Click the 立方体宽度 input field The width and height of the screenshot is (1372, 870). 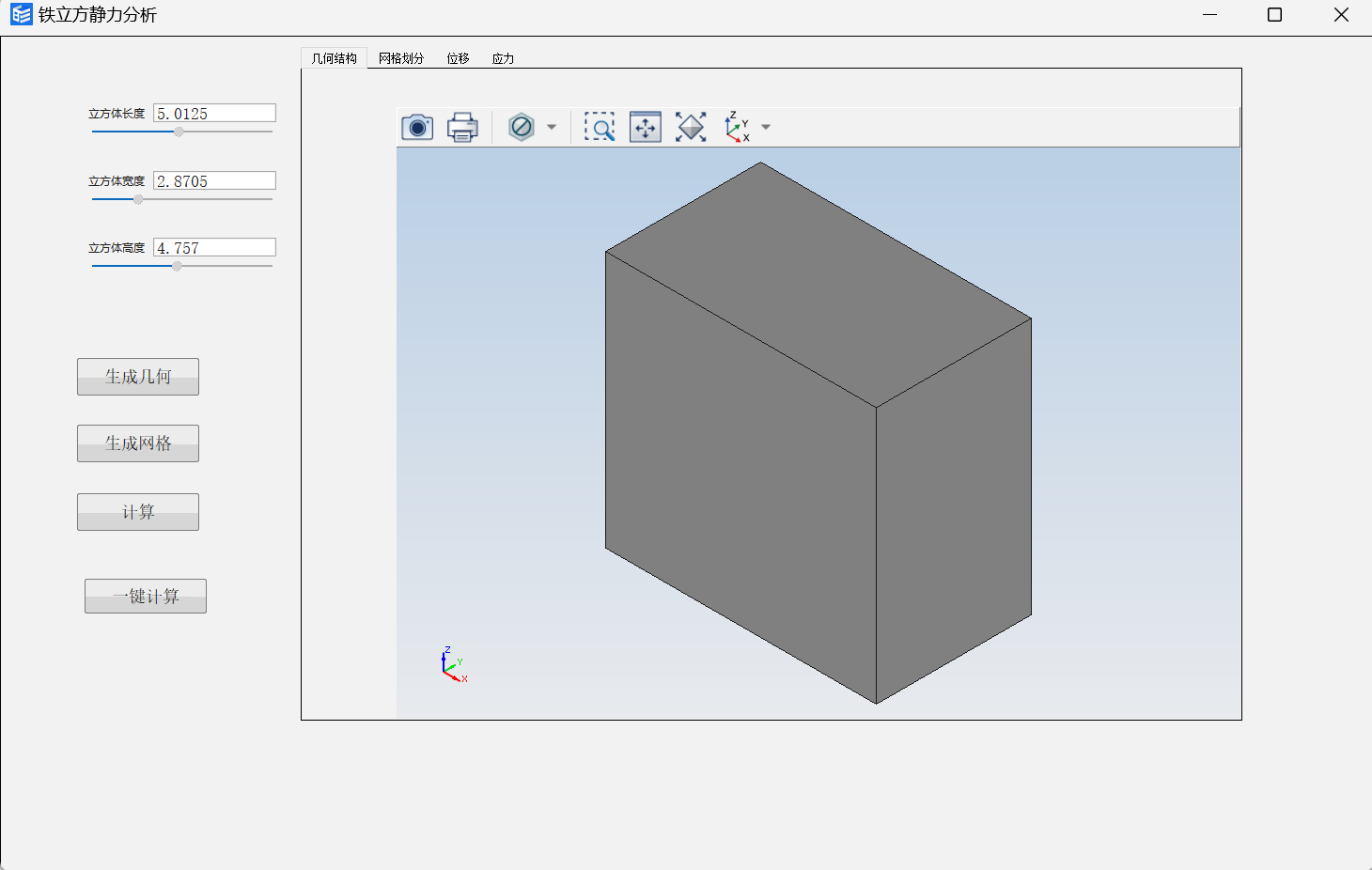(214, 180)
